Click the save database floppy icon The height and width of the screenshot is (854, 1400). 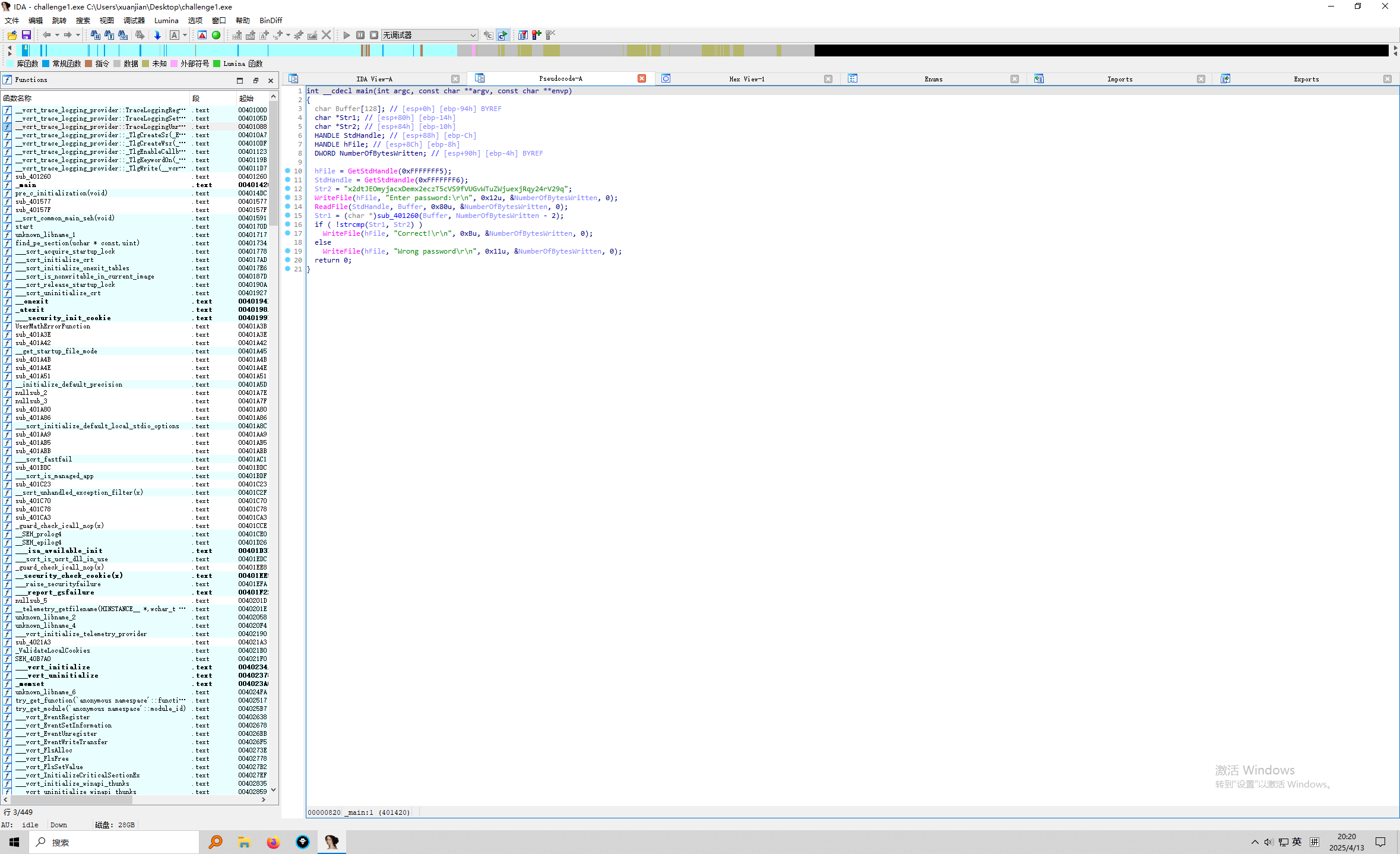(x=26, y=35)
